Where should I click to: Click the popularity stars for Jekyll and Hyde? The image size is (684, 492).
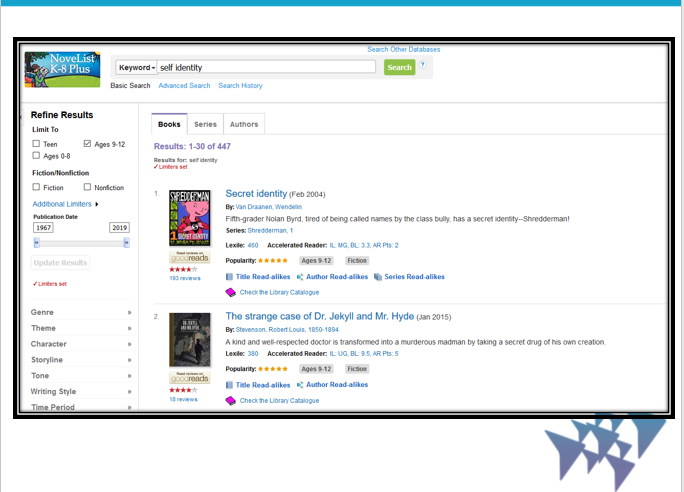click(273, 369)
